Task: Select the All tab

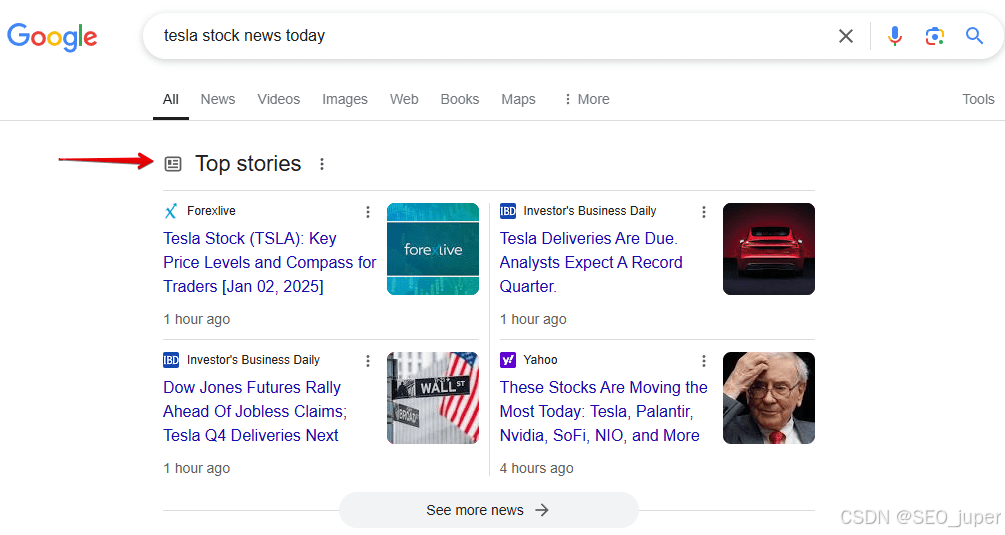Action: point(170,99)
